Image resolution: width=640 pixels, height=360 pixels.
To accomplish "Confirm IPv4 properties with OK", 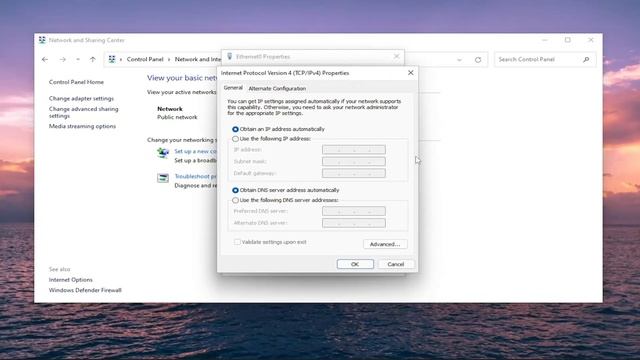I will tap(355, 264).
